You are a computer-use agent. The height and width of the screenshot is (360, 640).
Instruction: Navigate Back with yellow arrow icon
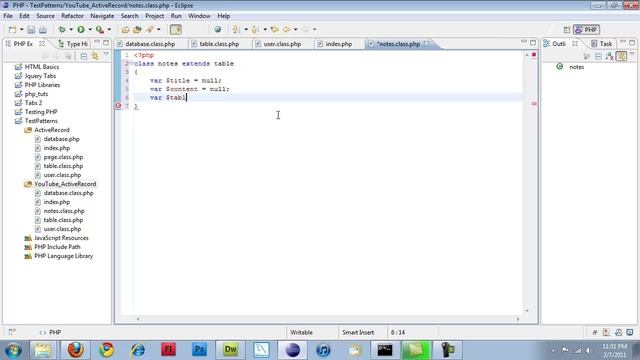coord(287,29)
